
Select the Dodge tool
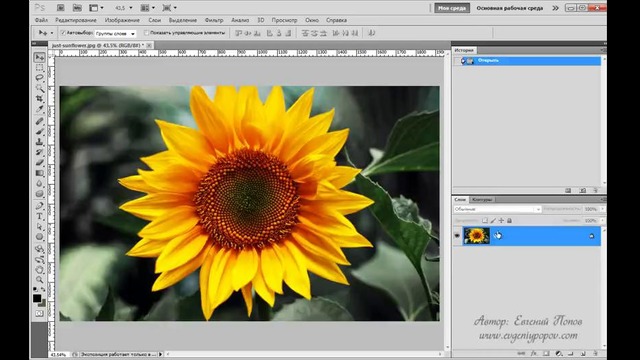click(40, 193)
